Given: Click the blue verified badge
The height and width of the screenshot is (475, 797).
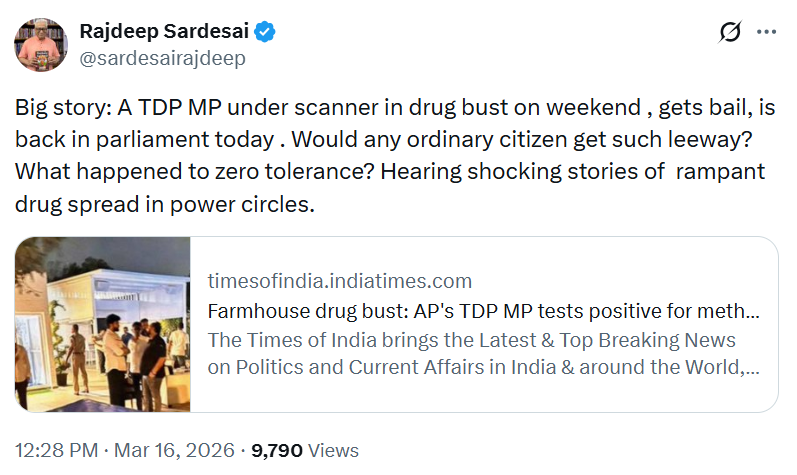Looking at the screenshot, I should tap(265, 32).
